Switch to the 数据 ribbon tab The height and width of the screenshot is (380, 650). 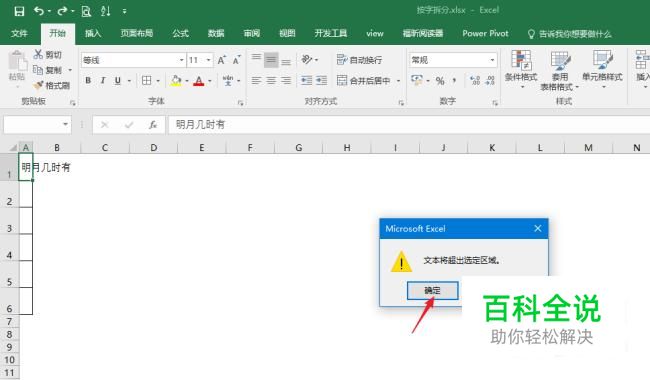point(216,34)
